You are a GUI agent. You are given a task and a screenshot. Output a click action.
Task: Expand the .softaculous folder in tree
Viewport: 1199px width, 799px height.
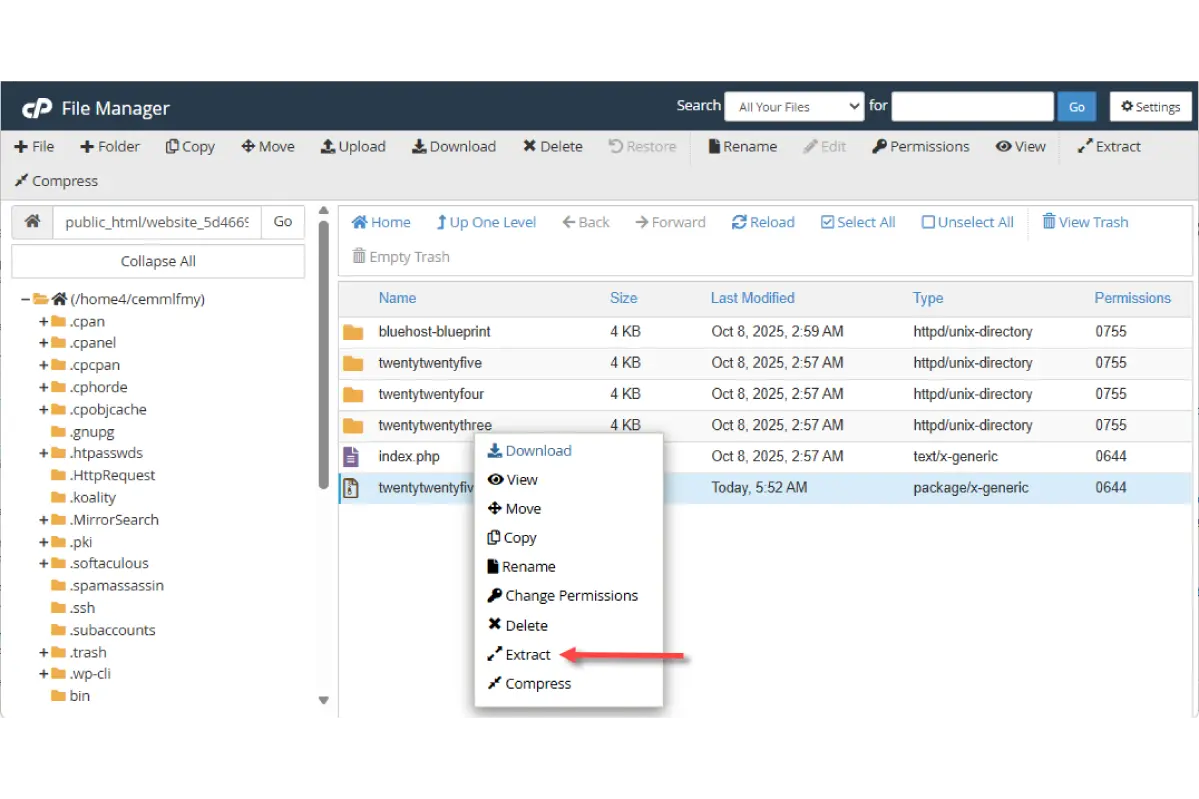(44, 564)
